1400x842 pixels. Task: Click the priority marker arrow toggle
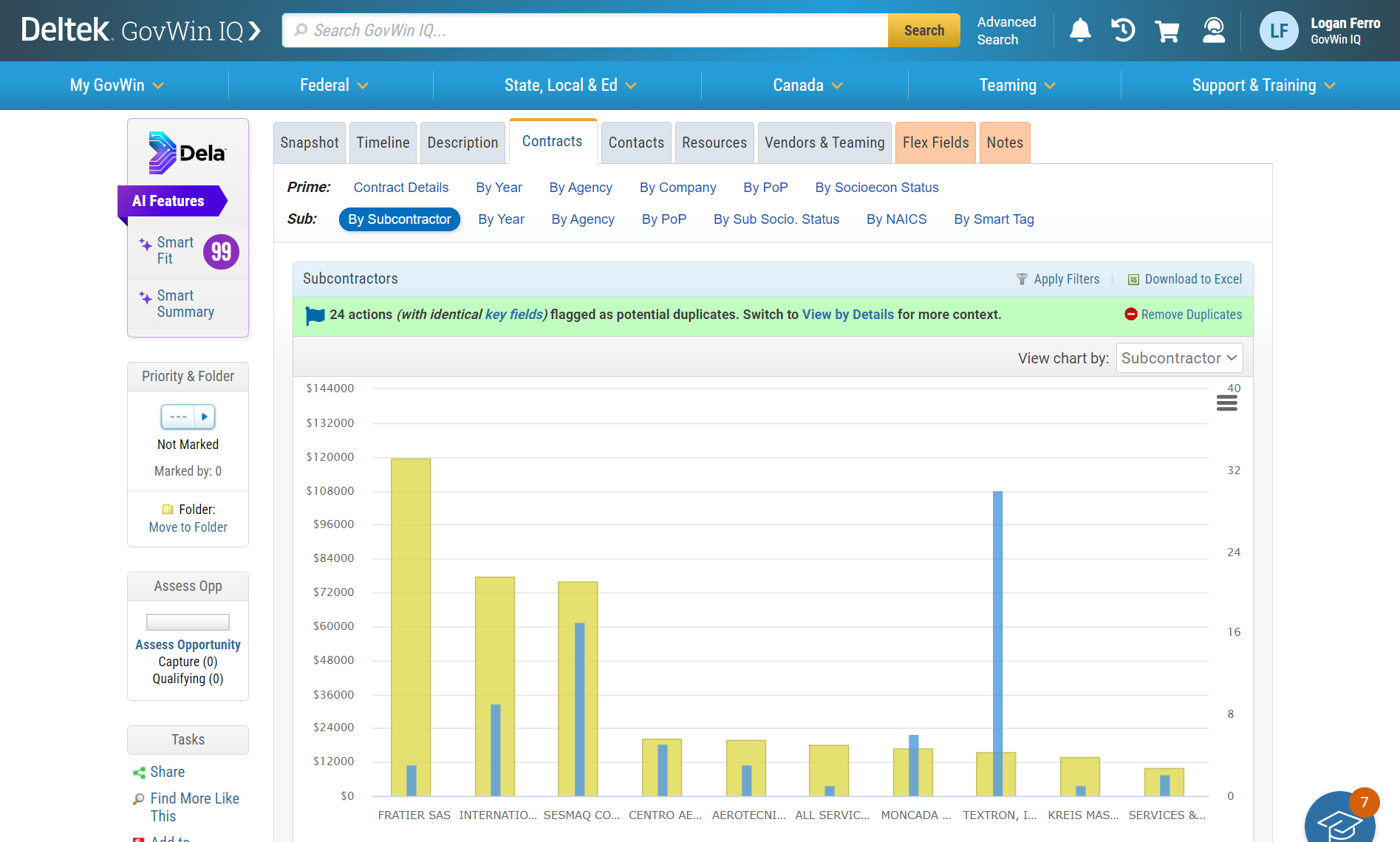click(205, 417)
